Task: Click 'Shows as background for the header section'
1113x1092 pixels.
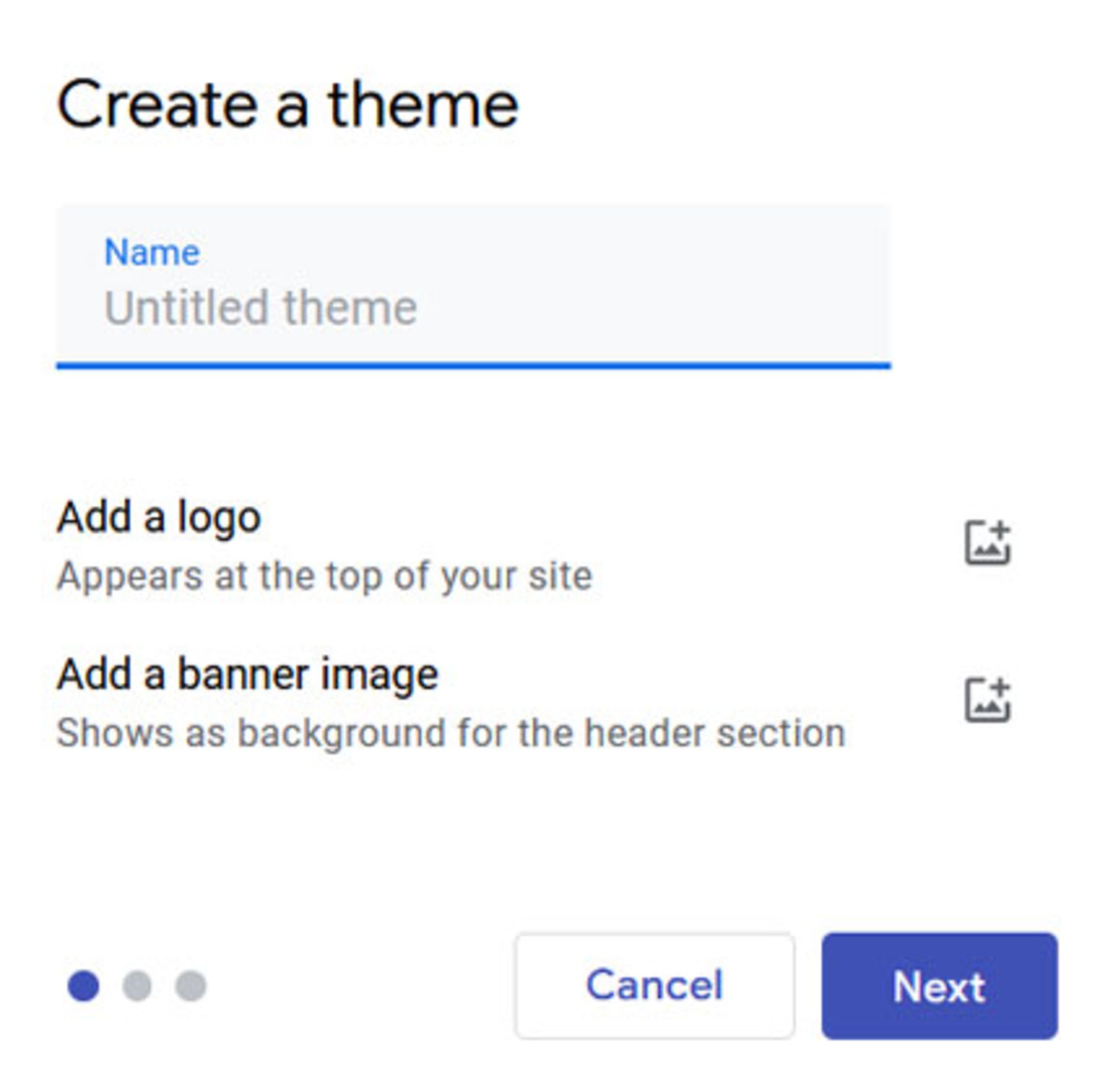Action: [x=451, y=733]
